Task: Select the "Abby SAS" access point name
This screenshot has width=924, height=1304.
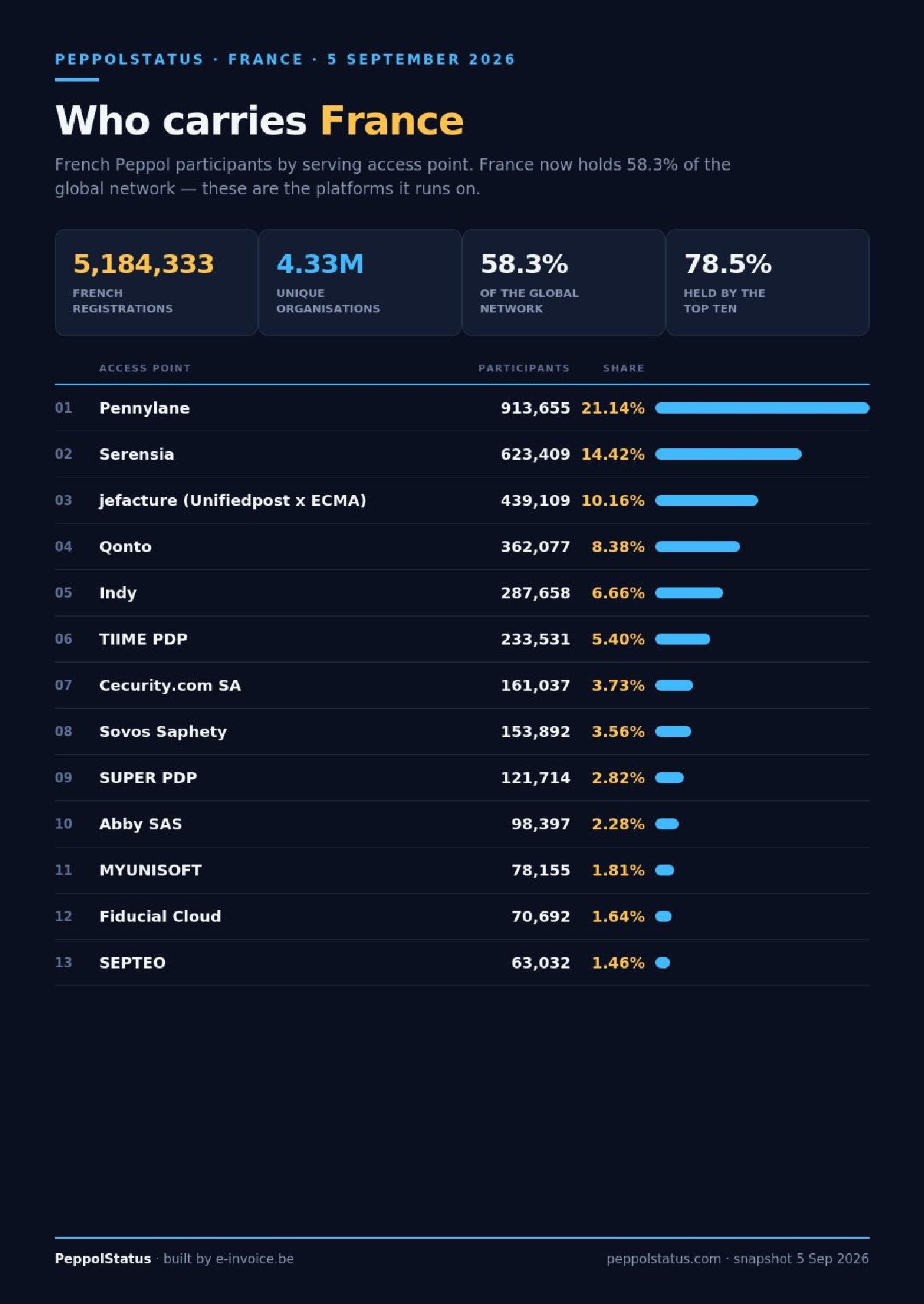Action: point(141,824)
